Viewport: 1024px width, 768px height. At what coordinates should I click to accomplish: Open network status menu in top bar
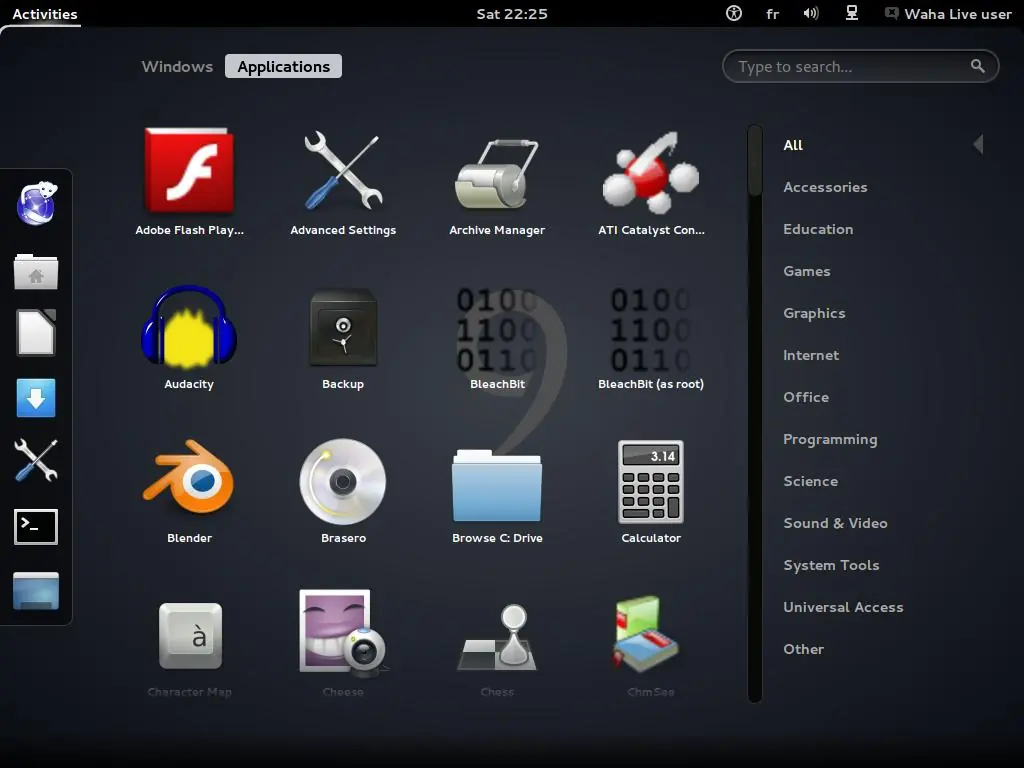tap(852, 13)
